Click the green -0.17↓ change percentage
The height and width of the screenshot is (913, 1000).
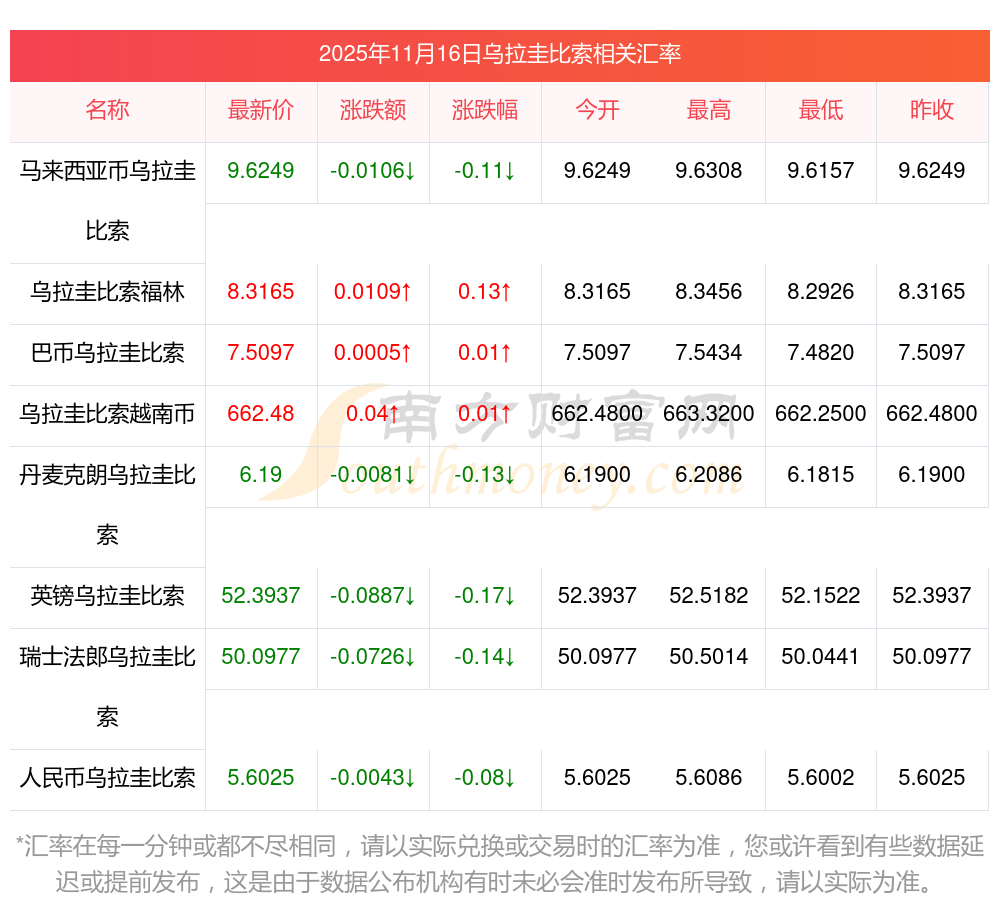click(485, 596)
